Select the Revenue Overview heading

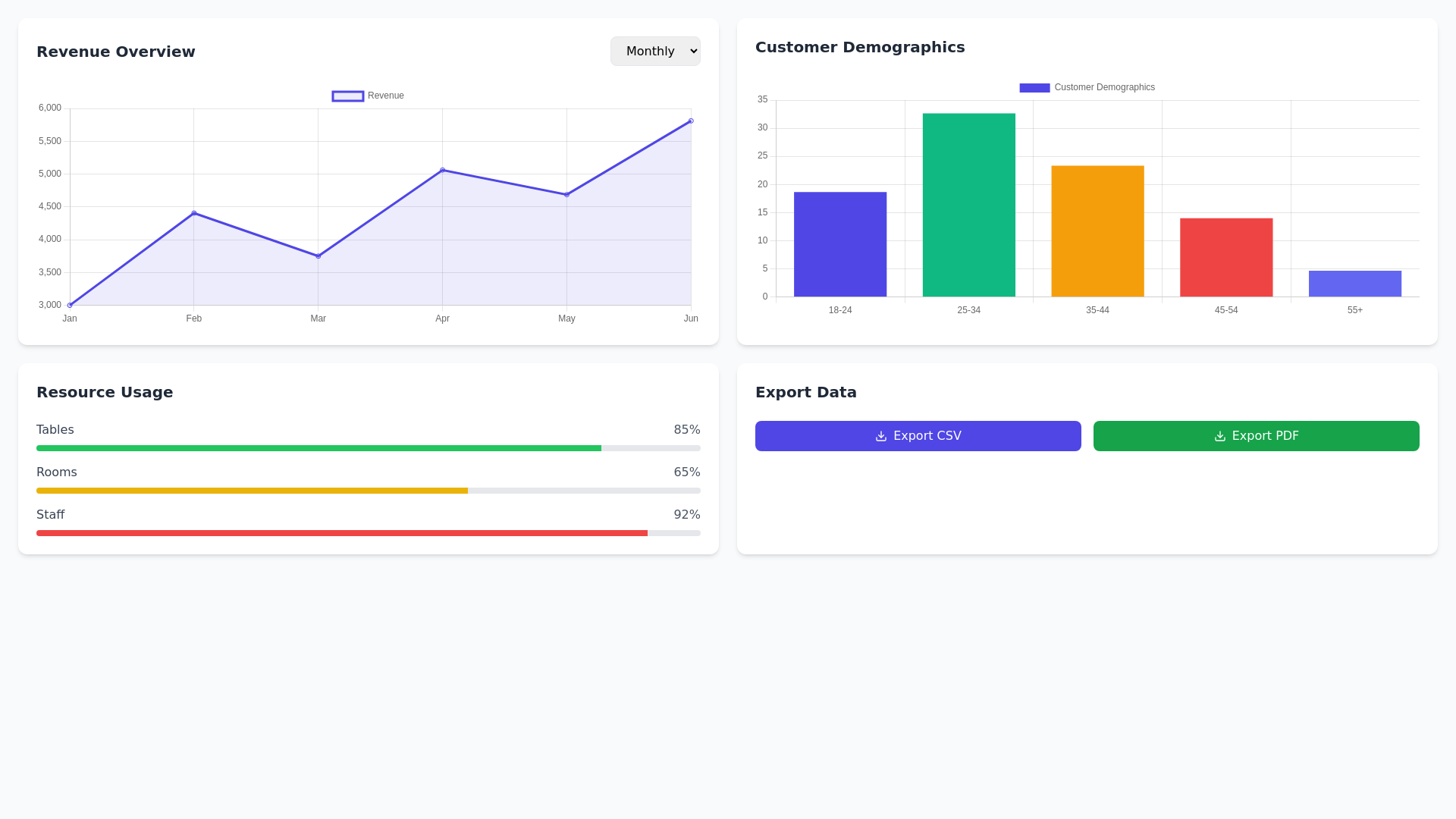(116, 52)
